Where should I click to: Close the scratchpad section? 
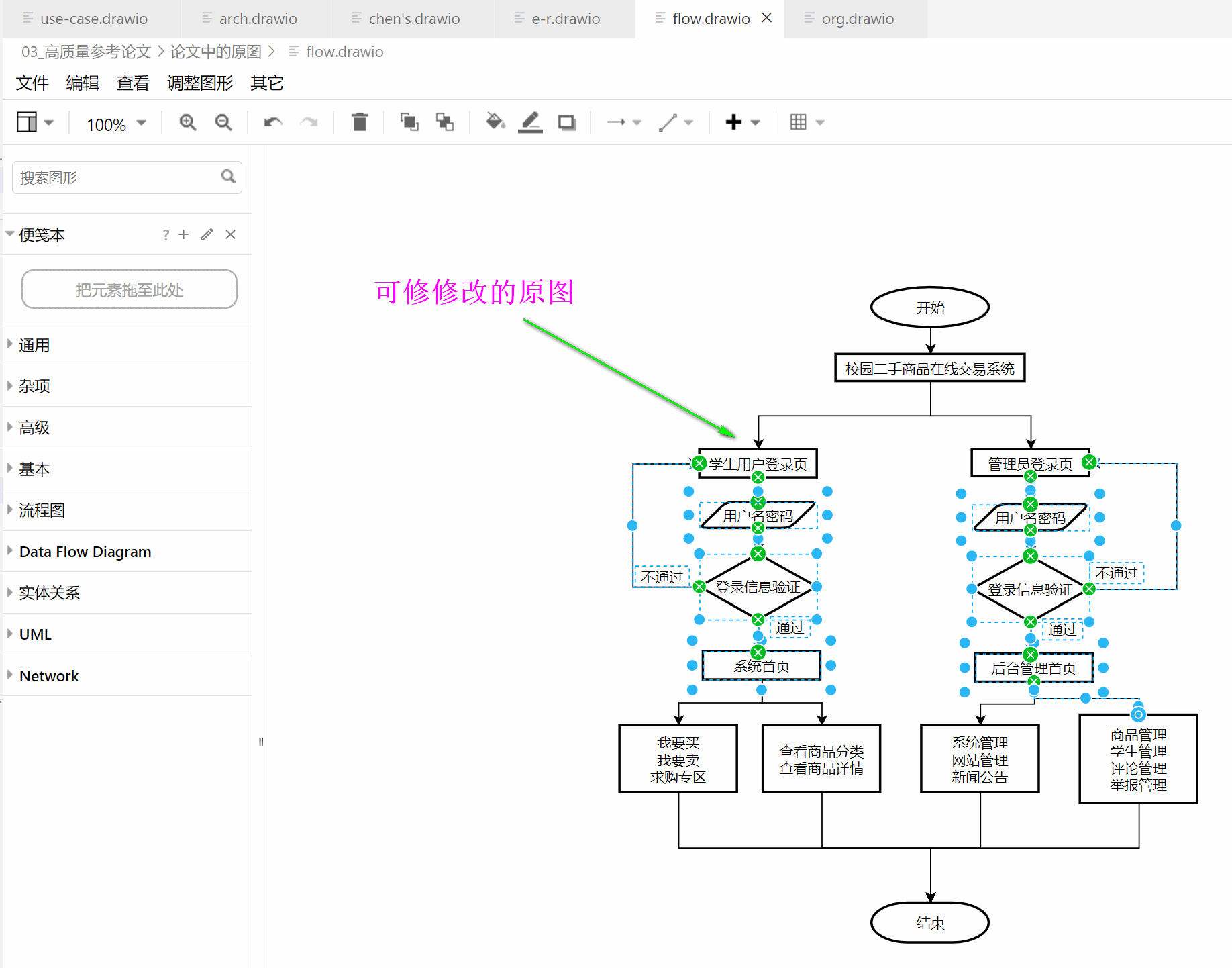pyautogui.click(x=230, y=234)
